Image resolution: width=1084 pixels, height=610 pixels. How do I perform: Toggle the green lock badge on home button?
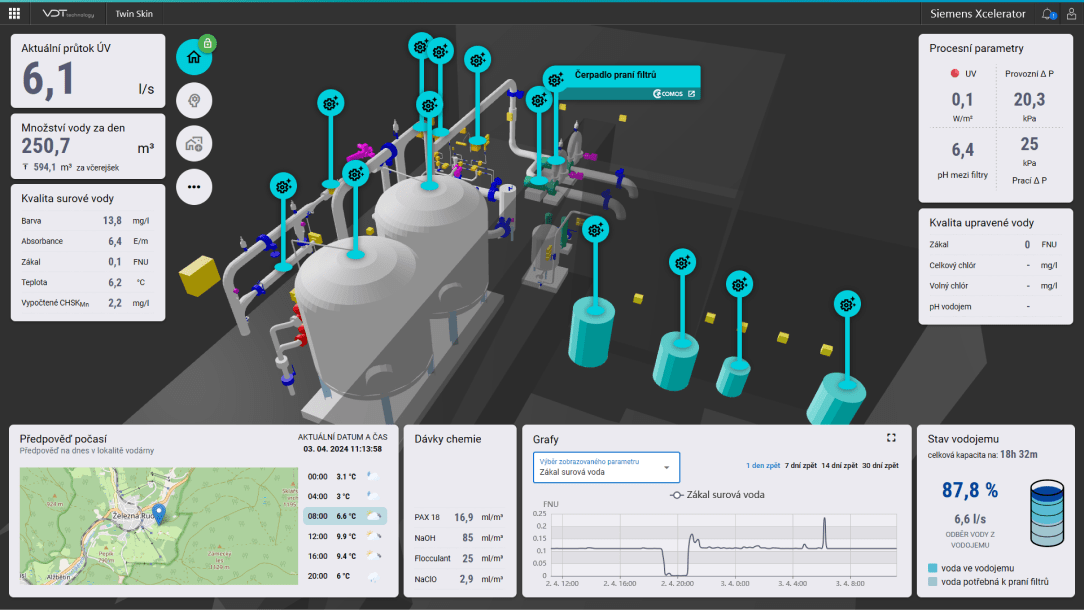pos(207,43)
